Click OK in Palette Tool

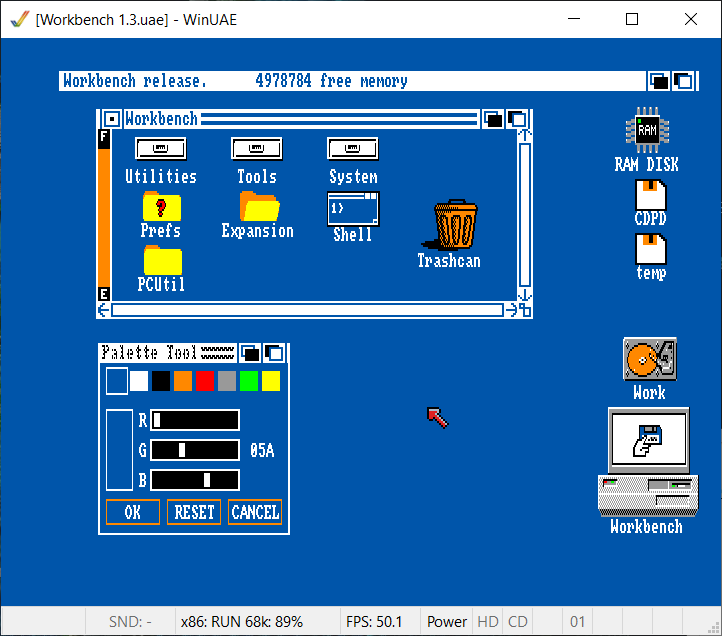[133, 512]
